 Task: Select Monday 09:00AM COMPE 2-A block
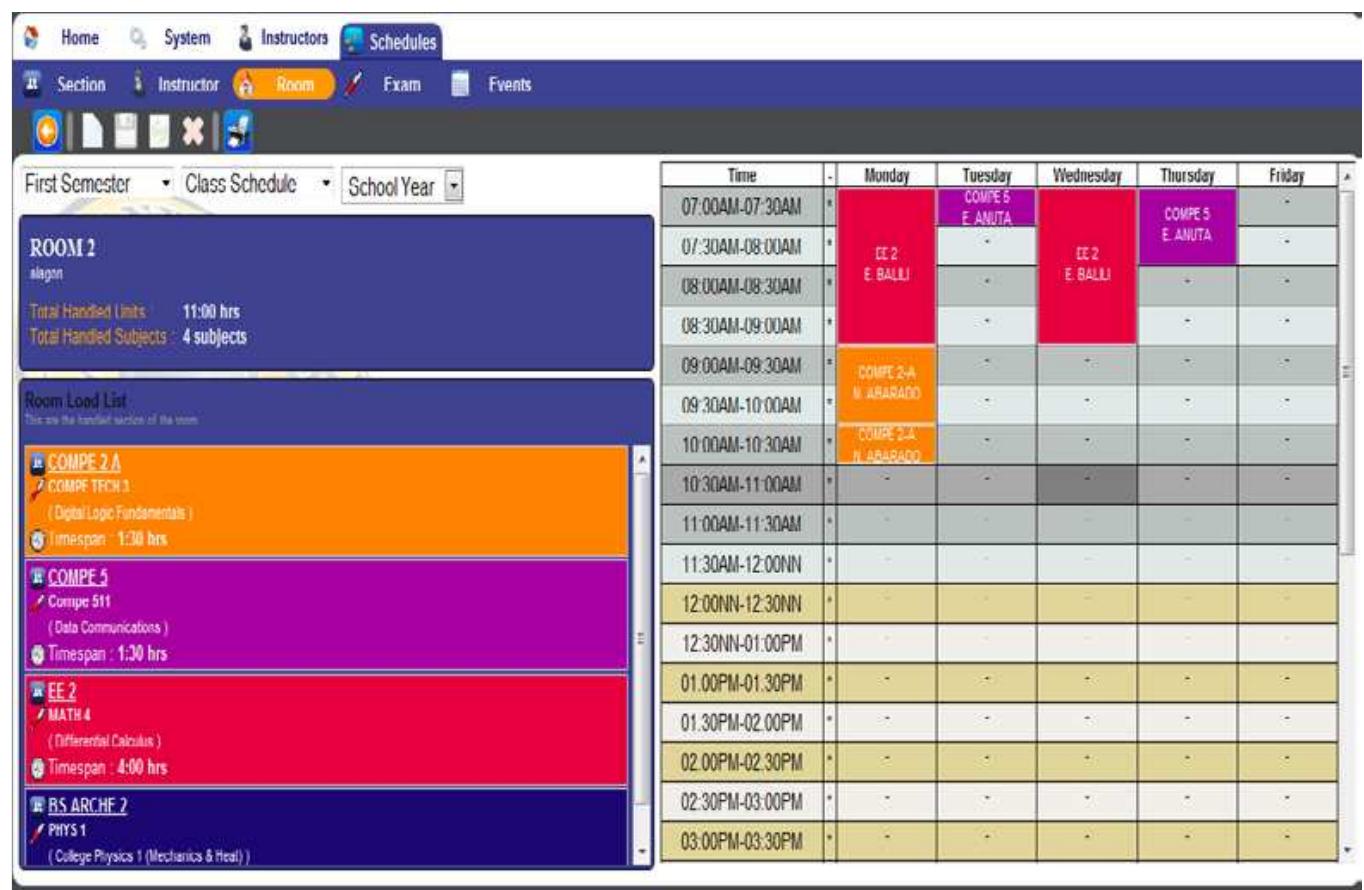click(885, 385)
